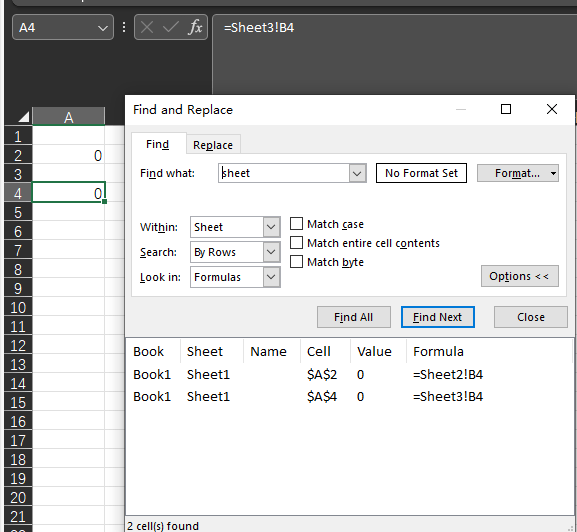
Task: Maximize the Find and Replace dialog
Action: [506, 109]
